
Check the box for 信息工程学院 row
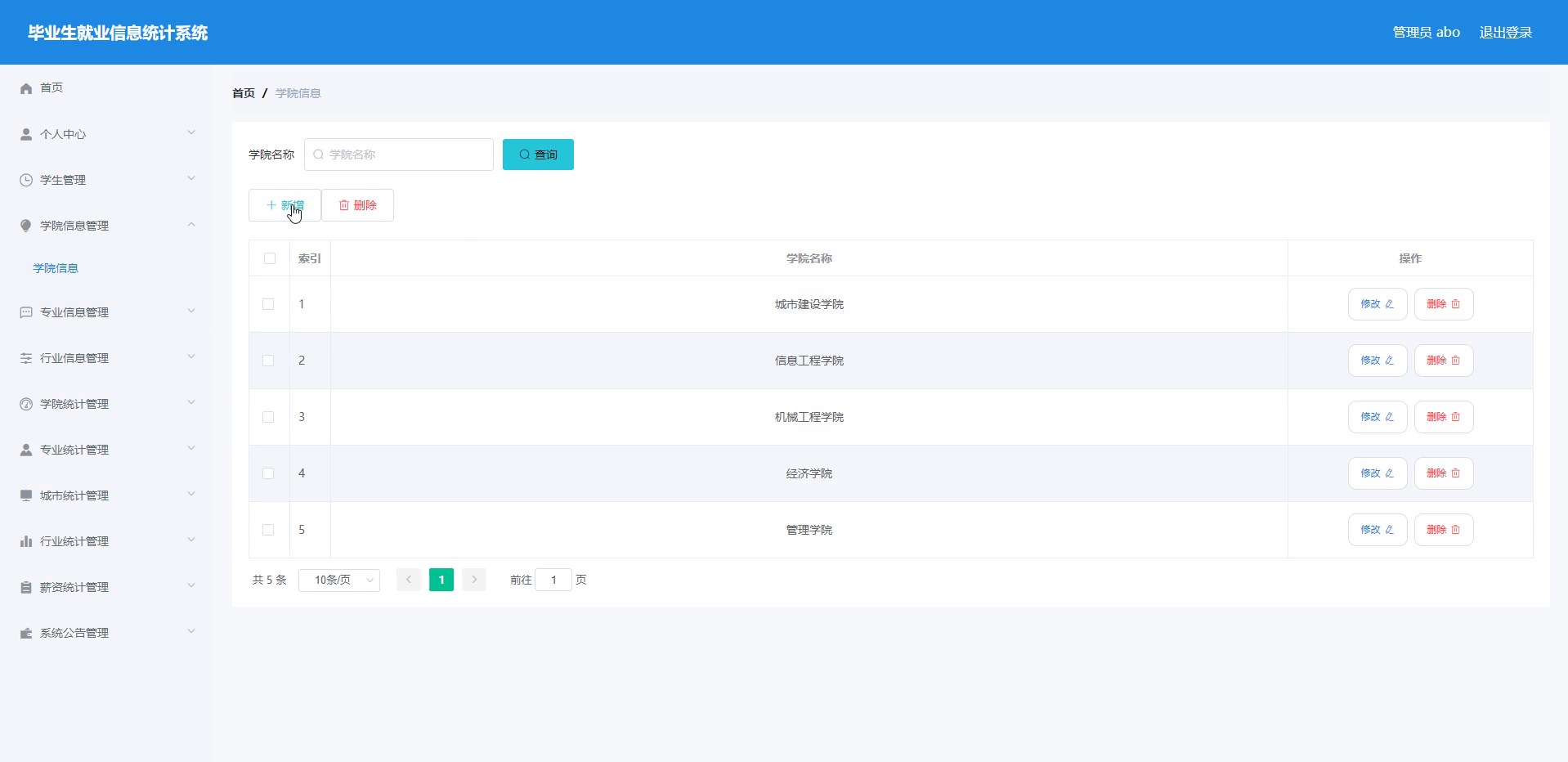(268, 361)
